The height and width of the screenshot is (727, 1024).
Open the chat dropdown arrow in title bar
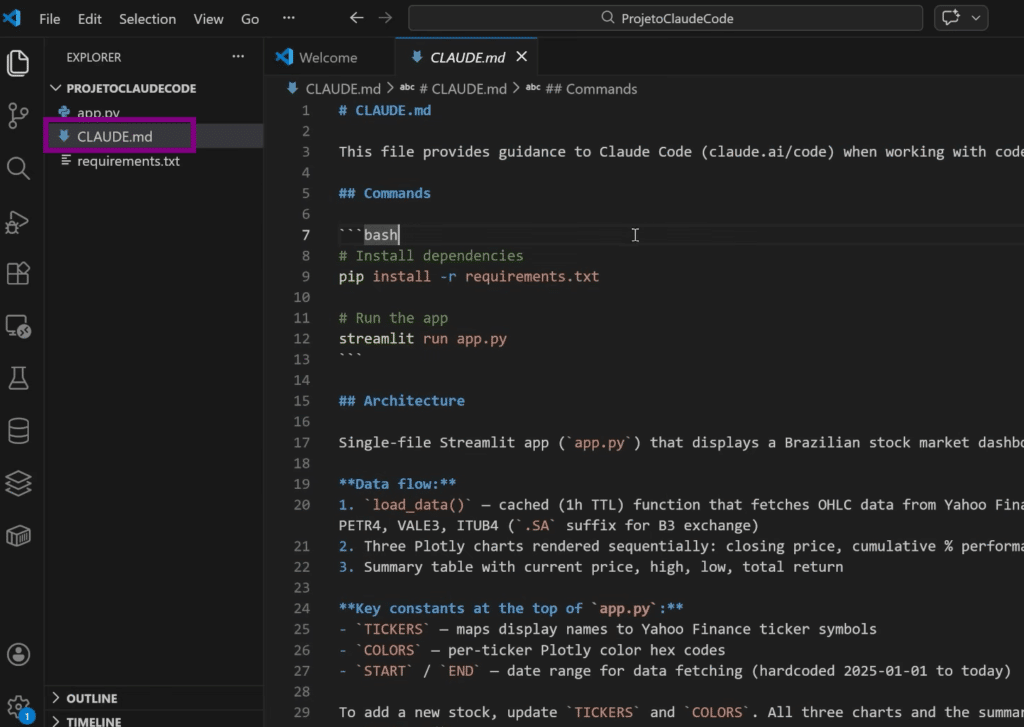pyautogui.click(x=976, y=18)
